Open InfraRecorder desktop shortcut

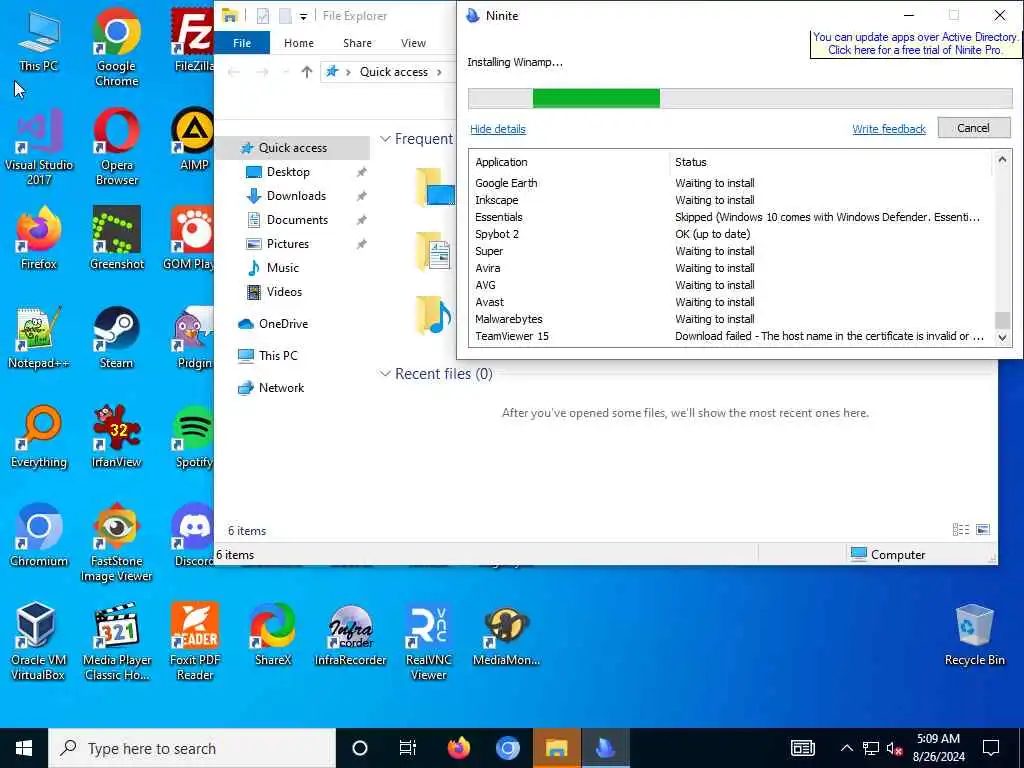[x=351, y=635]
